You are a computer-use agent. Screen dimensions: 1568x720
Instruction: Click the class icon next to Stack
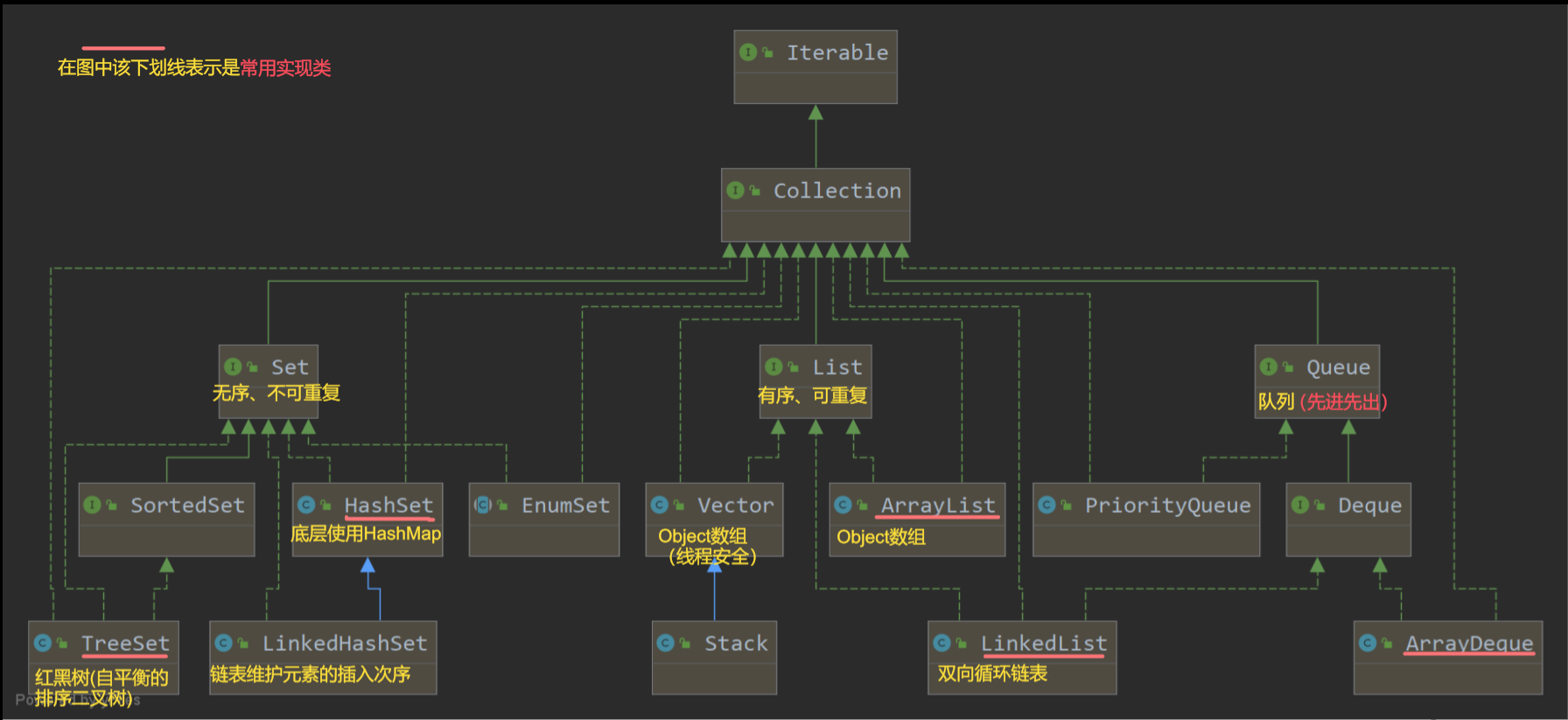coord(665,643)
